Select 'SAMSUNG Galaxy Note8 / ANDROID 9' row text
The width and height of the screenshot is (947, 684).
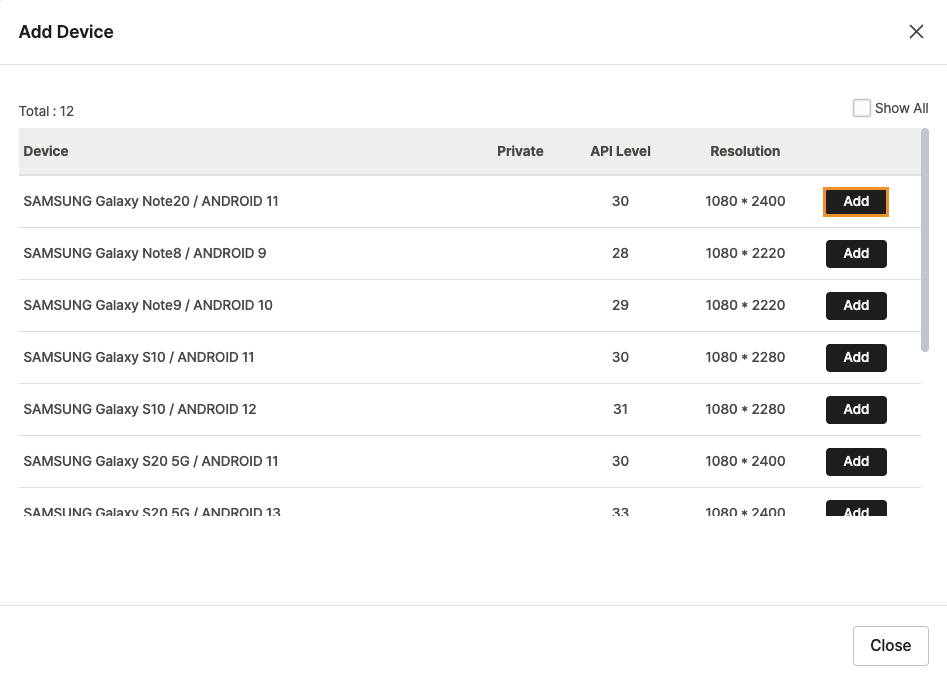click(145, 254)
